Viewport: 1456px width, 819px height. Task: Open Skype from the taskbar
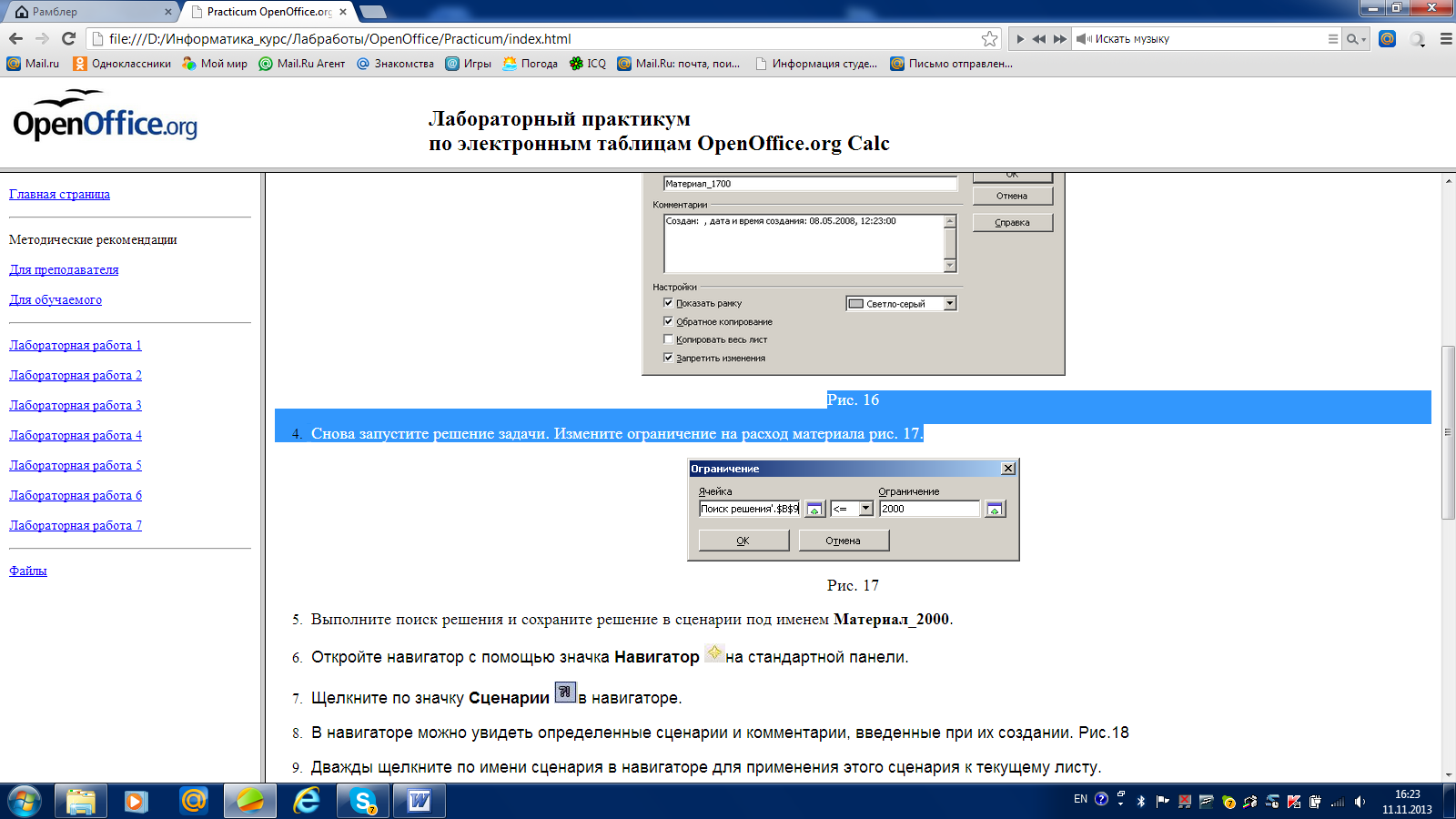click(363, 801)
